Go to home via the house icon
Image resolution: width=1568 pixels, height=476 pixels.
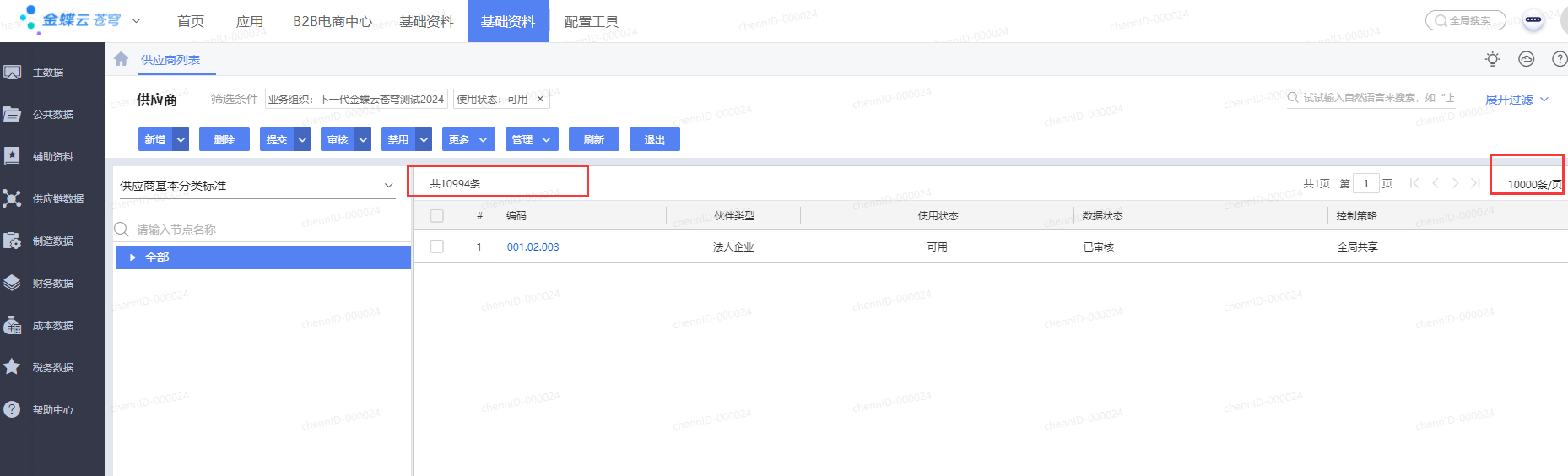coord(121,59)
